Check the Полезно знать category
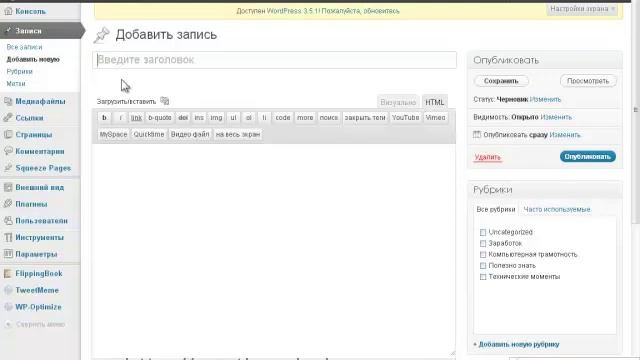This screenshot has height=360, width=640. [483, 266]
